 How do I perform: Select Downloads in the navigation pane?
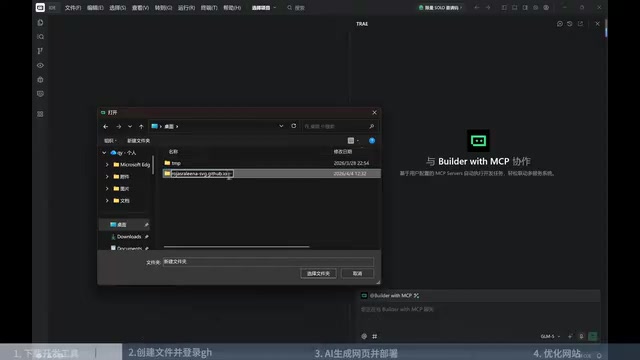(x=129, y=237)
